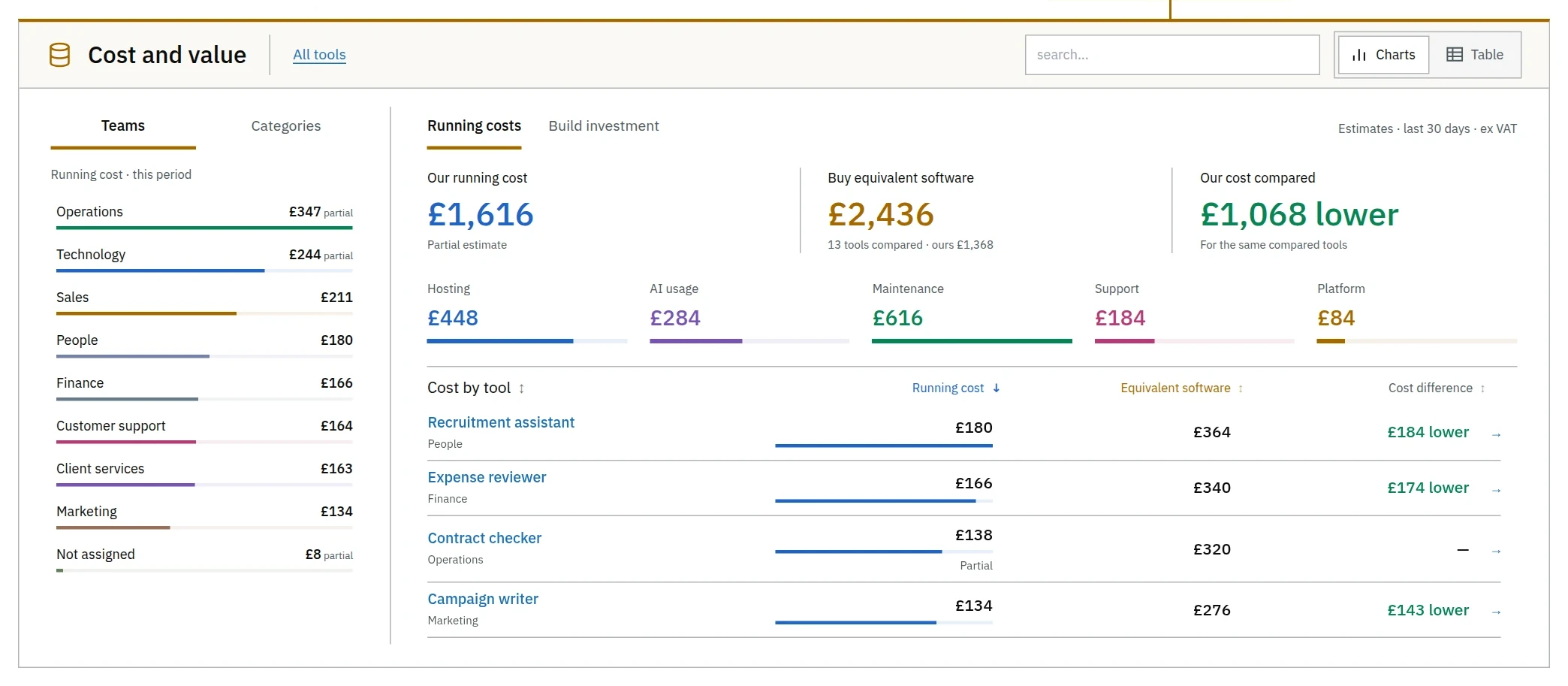Open Campaign writer row arrow

click(x=1496, y=612)
